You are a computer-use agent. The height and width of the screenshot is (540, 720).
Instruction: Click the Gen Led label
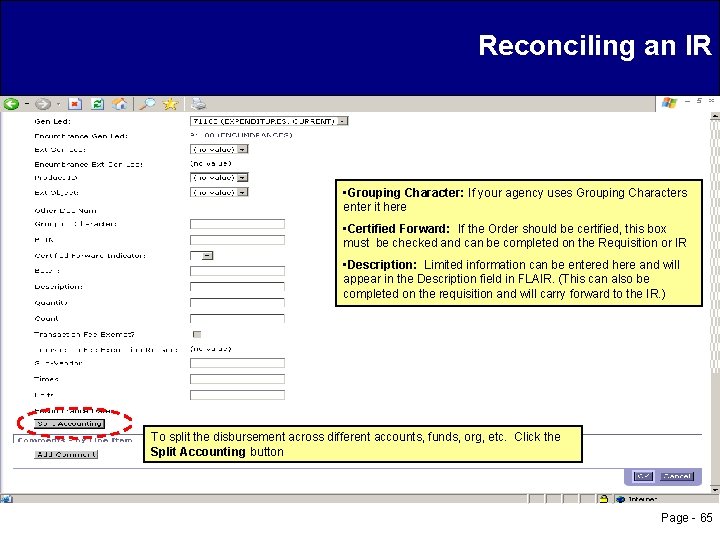click(52, 122)
